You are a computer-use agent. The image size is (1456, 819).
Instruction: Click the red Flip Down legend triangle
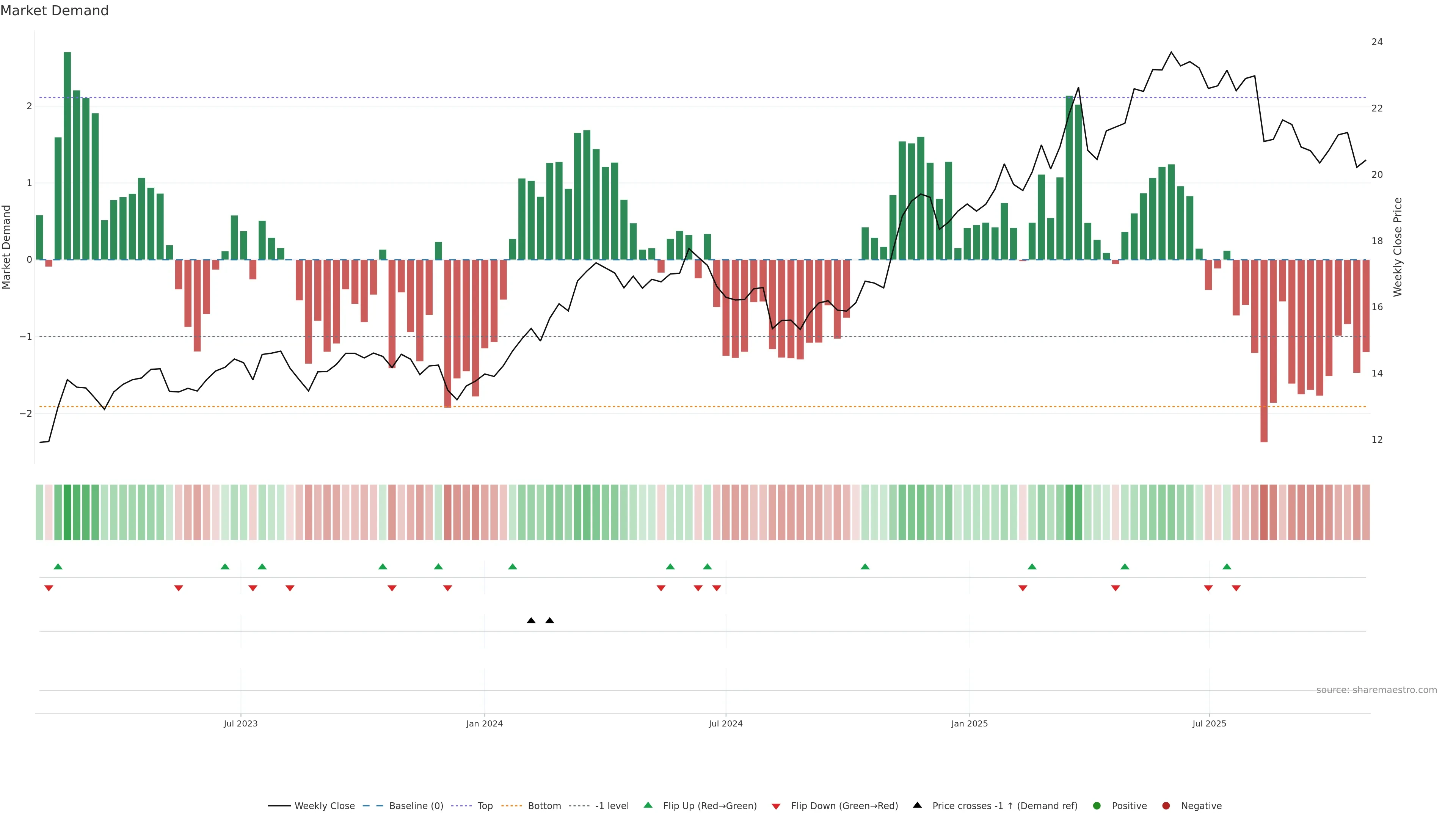pyautogui.click(x=776, y=806)
